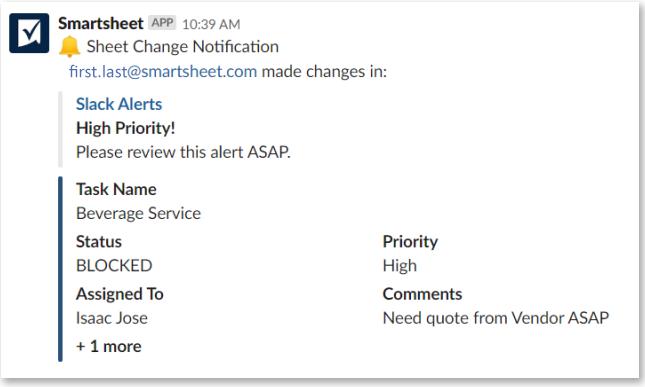645x387 pixels.
Task: Click the 10:39 AM message timestamp
Action: coord(211,24)
